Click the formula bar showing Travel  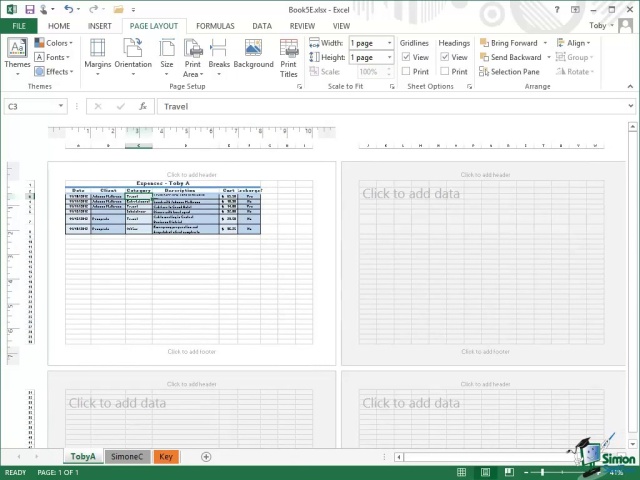391,107
